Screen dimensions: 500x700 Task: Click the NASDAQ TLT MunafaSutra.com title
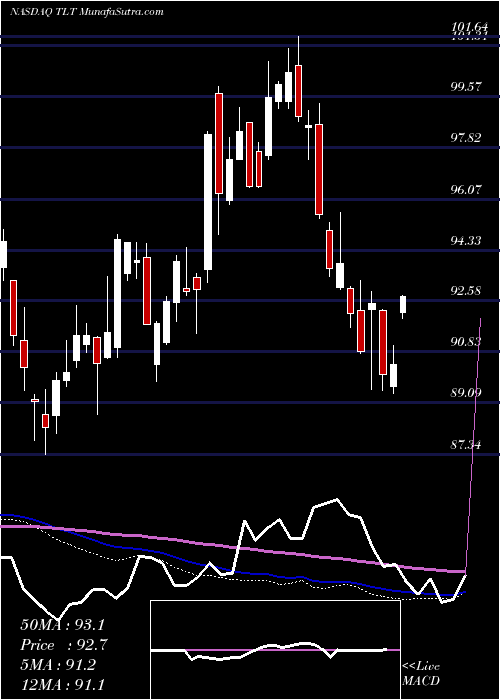87,12
